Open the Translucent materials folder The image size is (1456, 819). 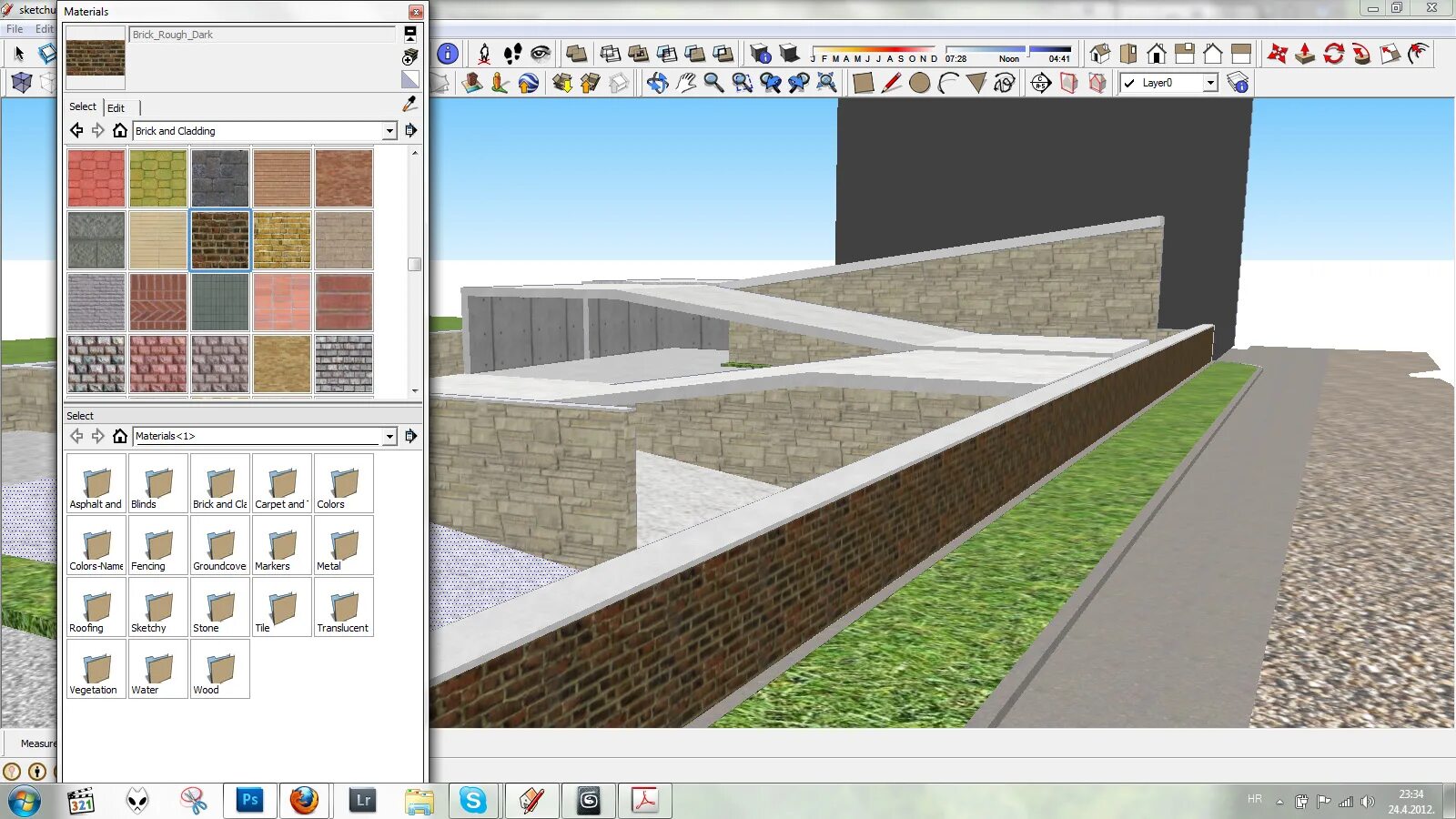coord(343,607)
